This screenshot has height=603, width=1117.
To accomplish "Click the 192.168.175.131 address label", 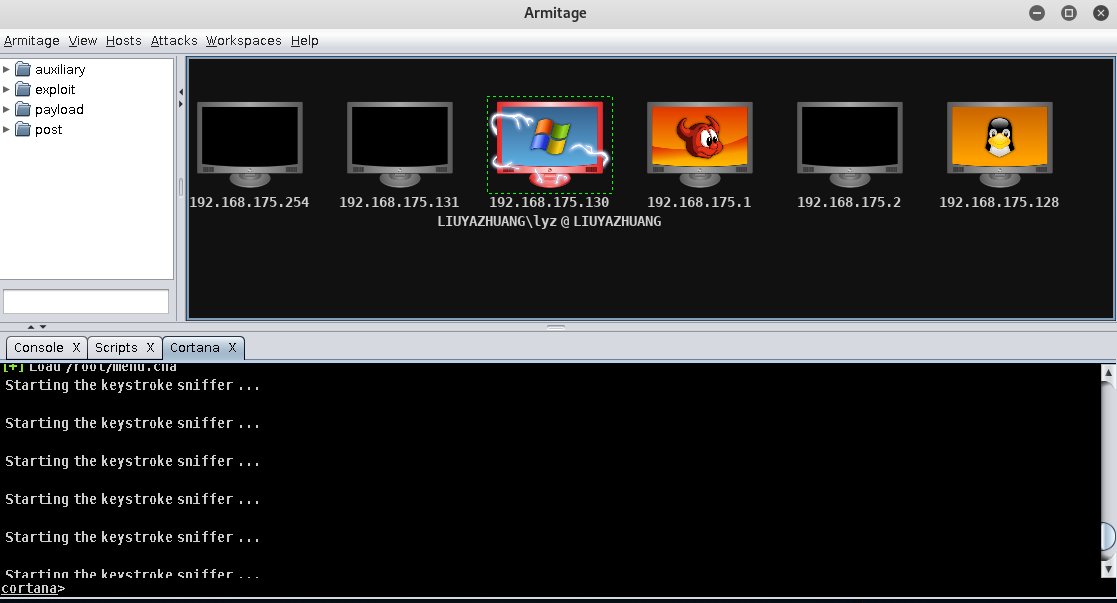I will pyautogui.click(x=399, y=202).
